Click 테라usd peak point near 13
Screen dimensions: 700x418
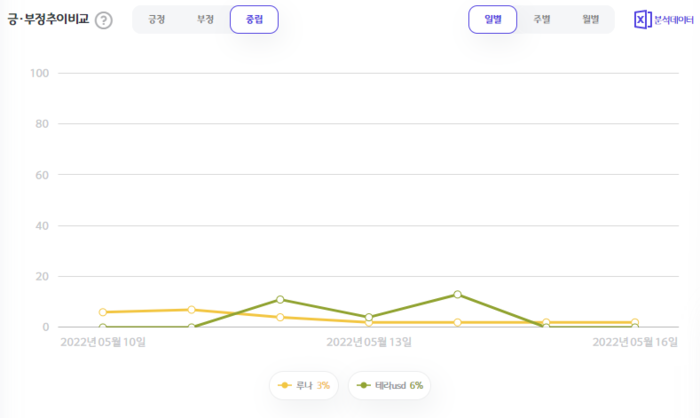click(457, 294)
